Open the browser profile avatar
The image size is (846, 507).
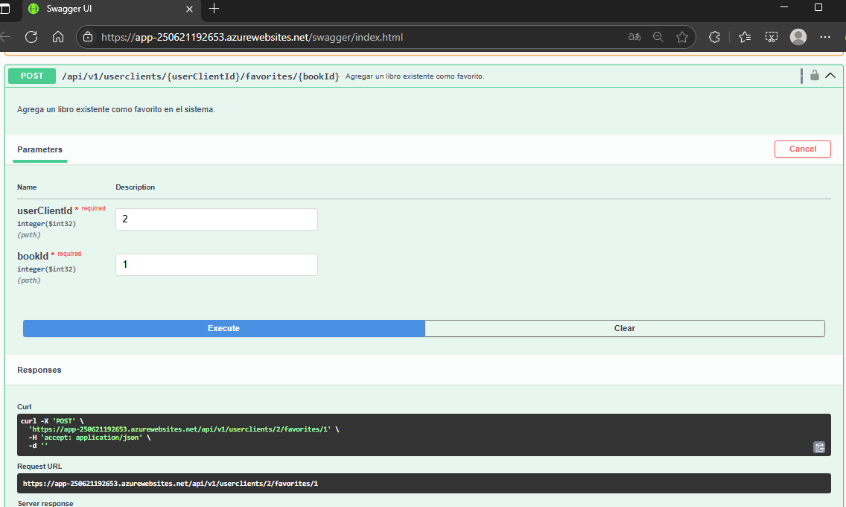pyautogui.click(x=798, y=37)
